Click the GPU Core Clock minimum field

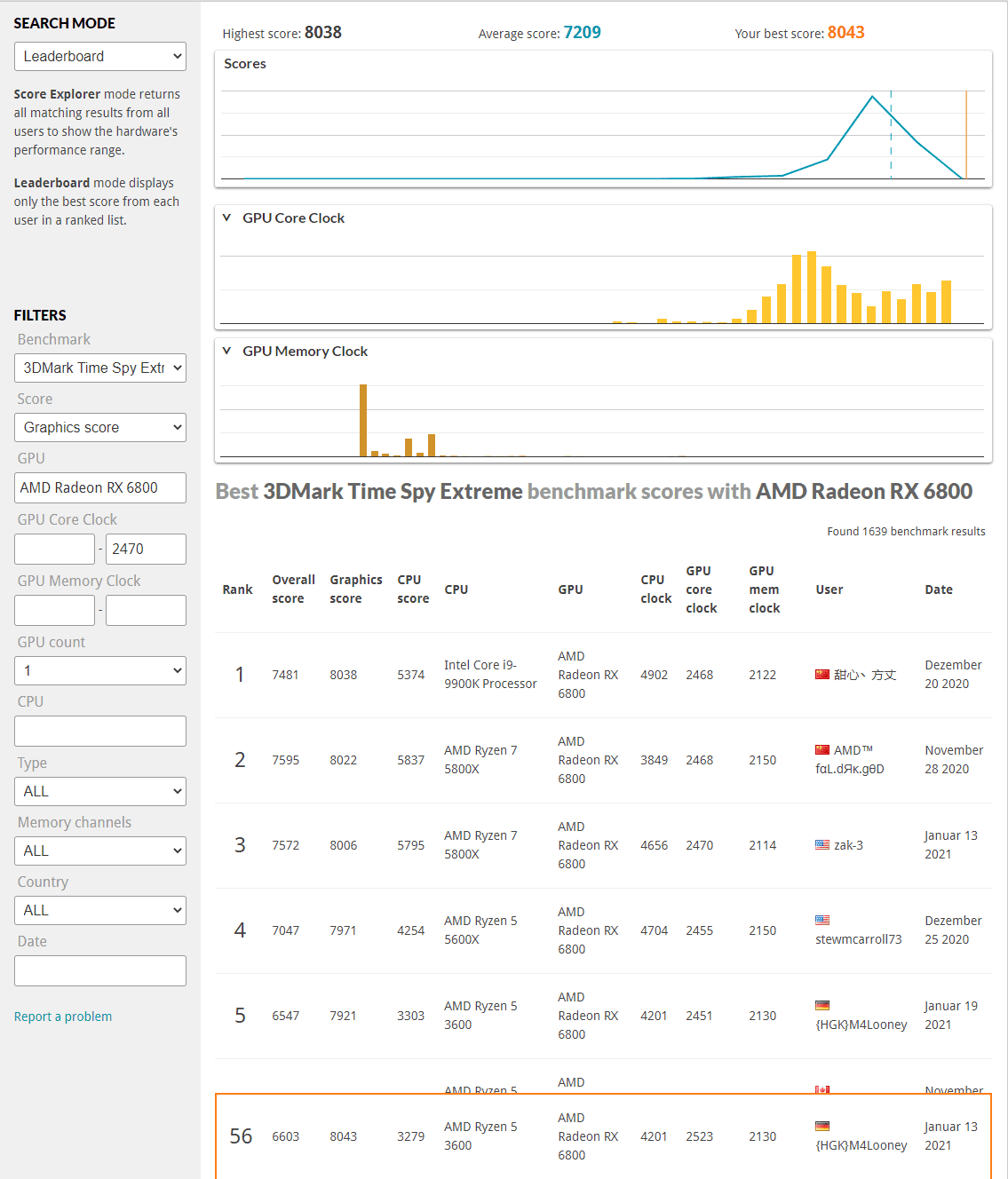(x=54, y=549)
